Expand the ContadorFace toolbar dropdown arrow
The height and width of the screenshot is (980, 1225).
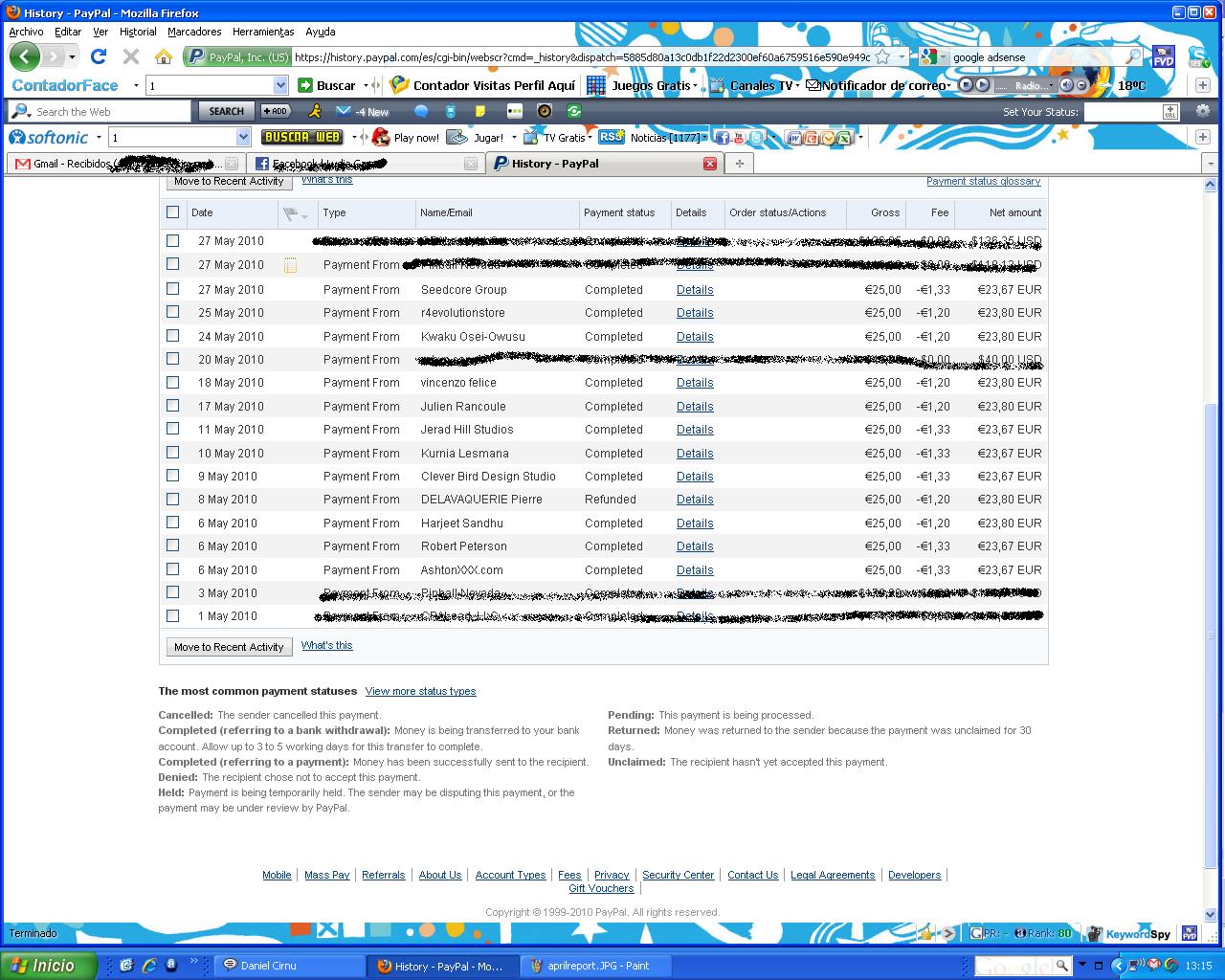click(x=136, y=85)
